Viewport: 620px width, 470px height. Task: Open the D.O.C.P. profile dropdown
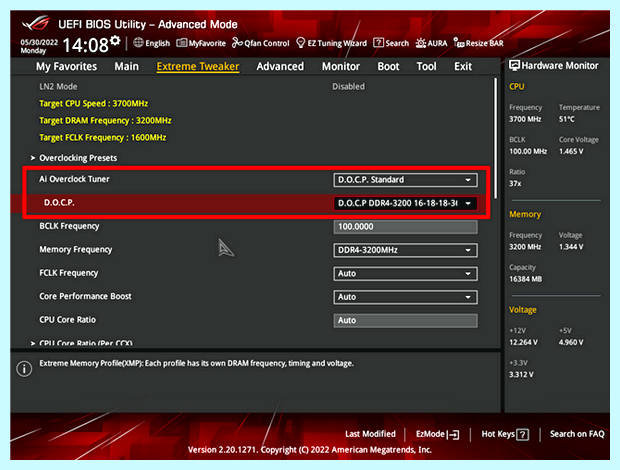pos(405,203)
